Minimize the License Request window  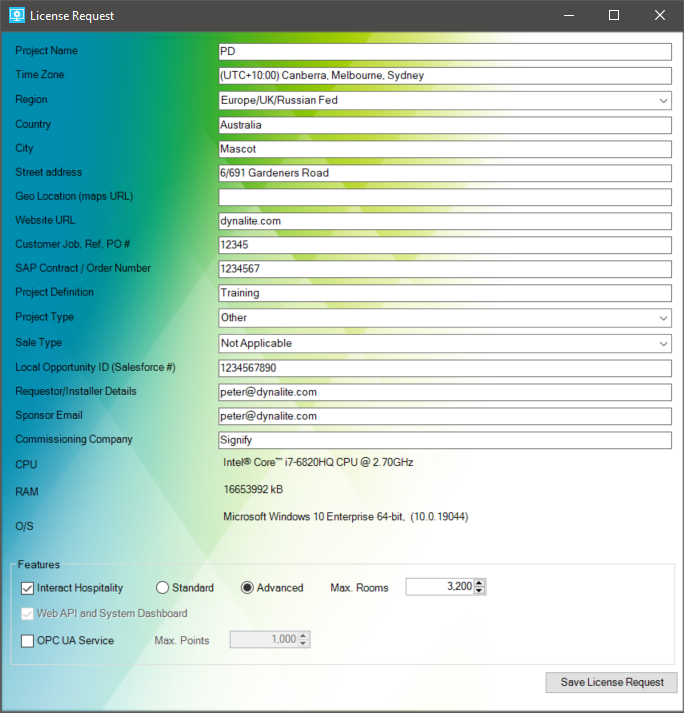coord(569,15)
